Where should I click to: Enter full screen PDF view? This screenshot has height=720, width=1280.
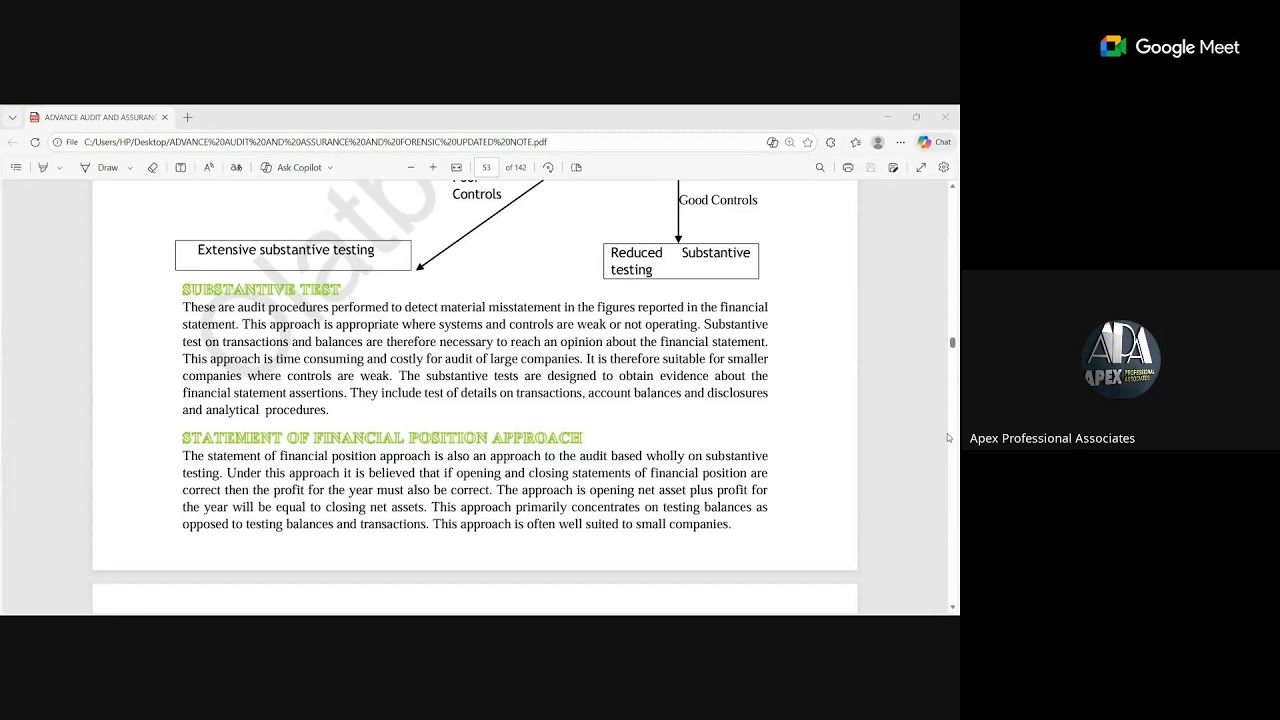[921, 167]
